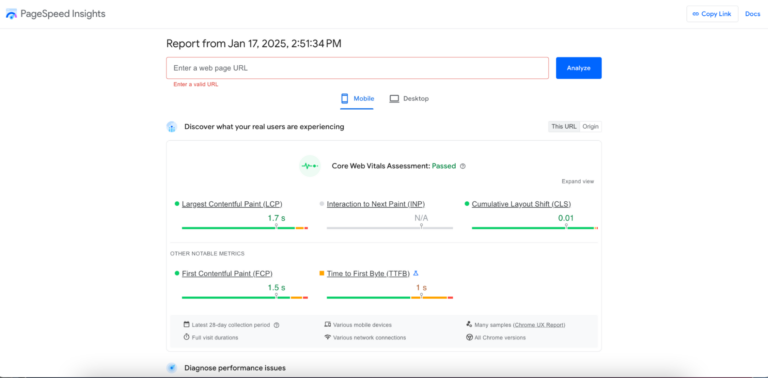Click the OTHER NOTABLE METRICS label
This screenshot has width=768, height=378.
coord(207,254)
